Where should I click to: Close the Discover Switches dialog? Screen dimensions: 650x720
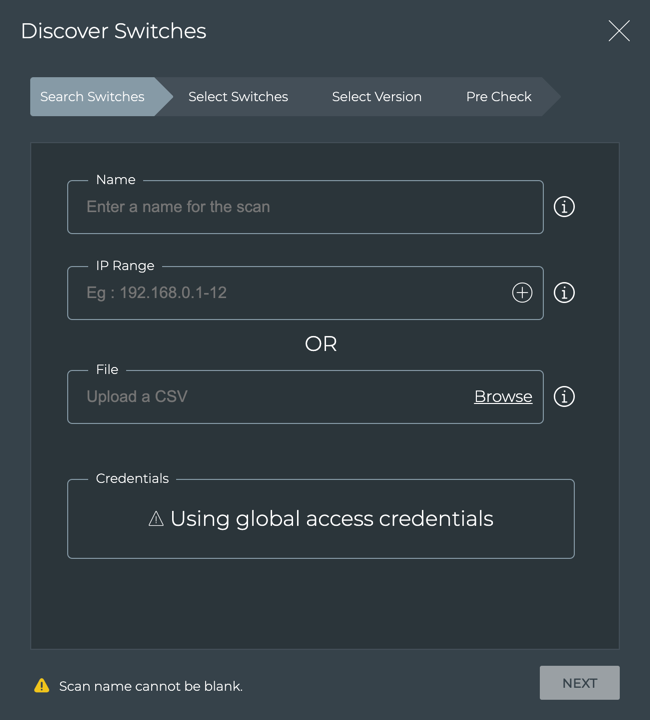pos(619,31)
